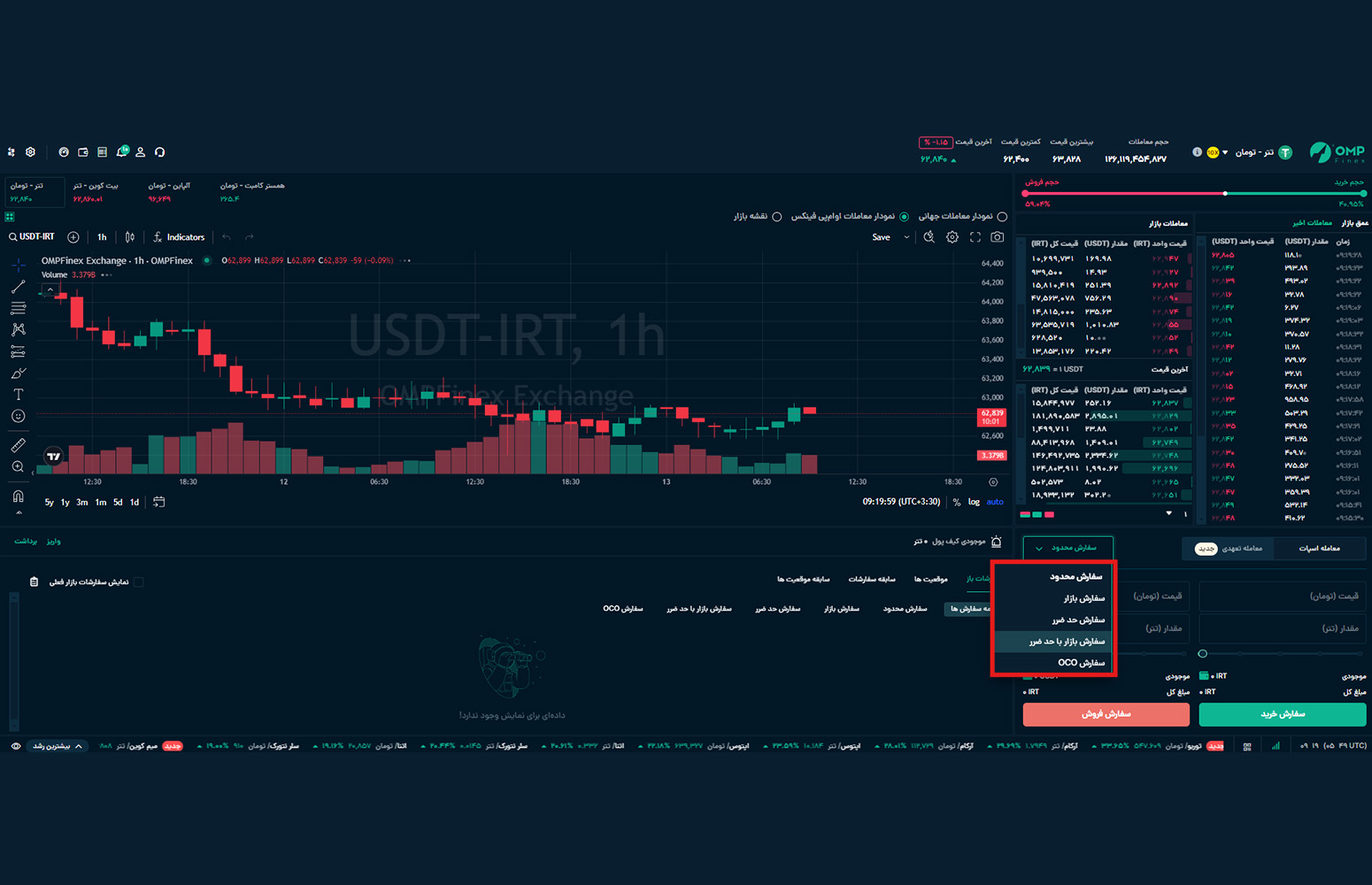Open the emoji icons drawing tool
The image size is (1372, 885).
tap(18, 416)
